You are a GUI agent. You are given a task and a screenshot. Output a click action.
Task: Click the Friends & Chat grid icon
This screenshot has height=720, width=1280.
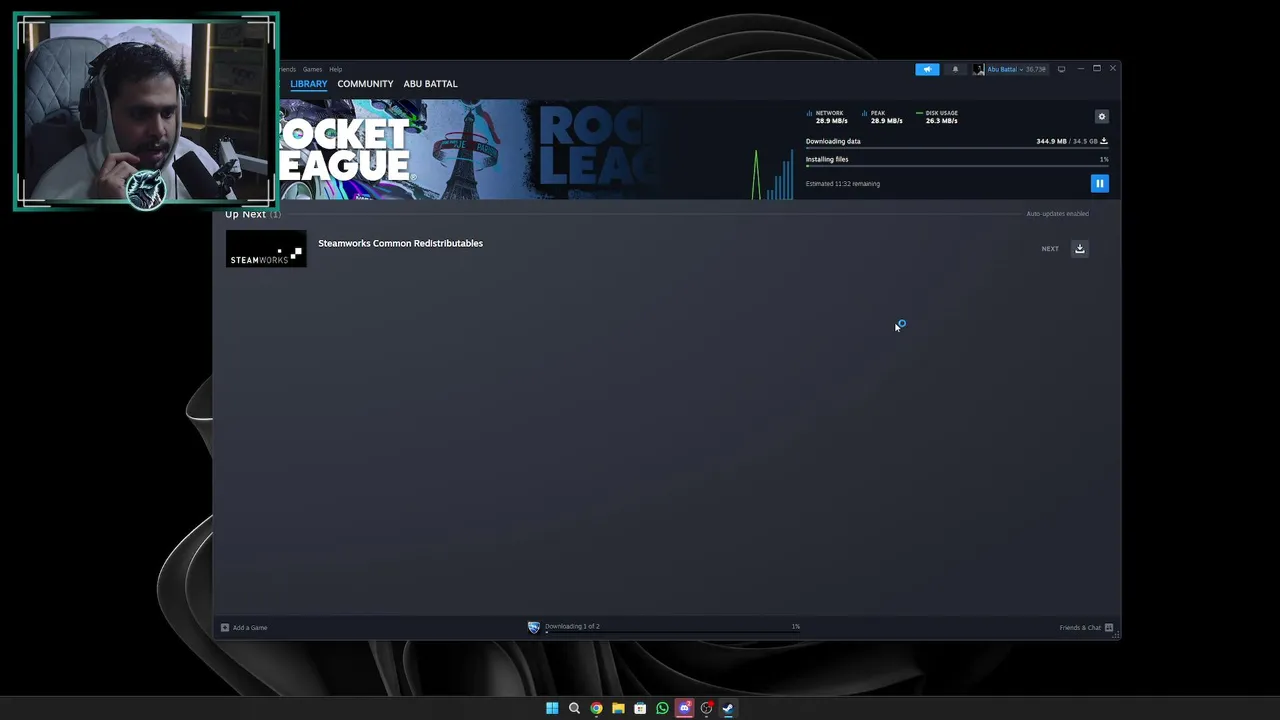pos(1108,627)
